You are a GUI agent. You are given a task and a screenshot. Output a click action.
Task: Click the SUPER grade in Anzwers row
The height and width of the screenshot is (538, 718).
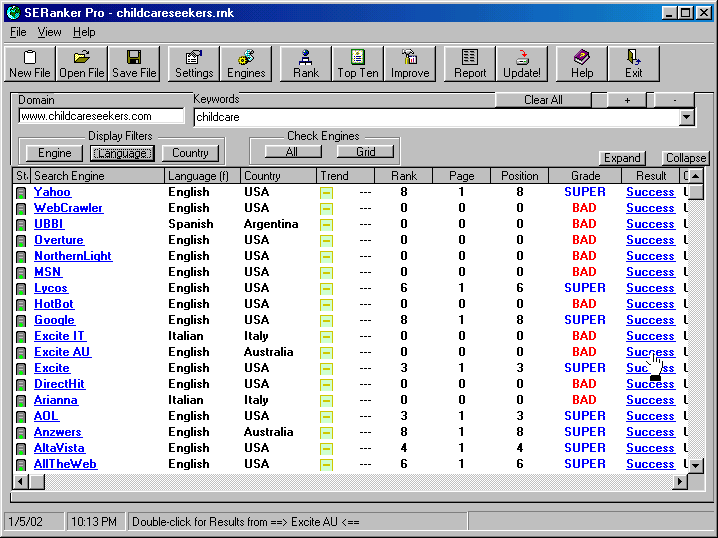tap(585, 432)
